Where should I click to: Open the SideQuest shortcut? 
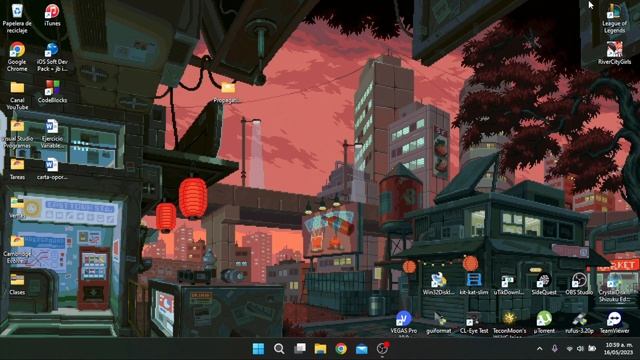[544, 284]
